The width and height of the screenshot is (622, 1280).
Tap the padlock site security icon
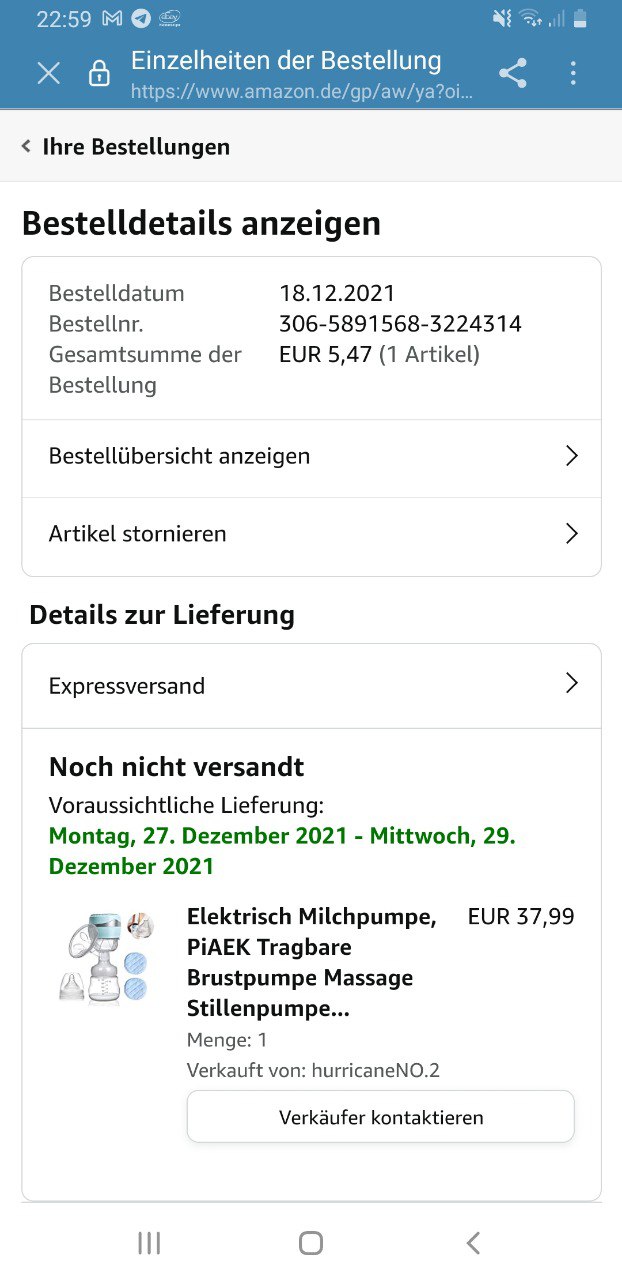point(99,73)
